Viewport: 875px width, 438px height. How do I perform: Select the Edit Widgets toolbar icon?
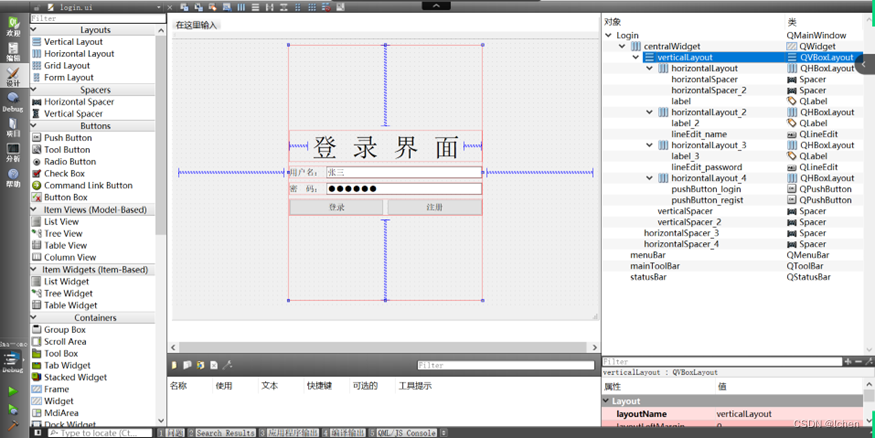click(184, 7)
